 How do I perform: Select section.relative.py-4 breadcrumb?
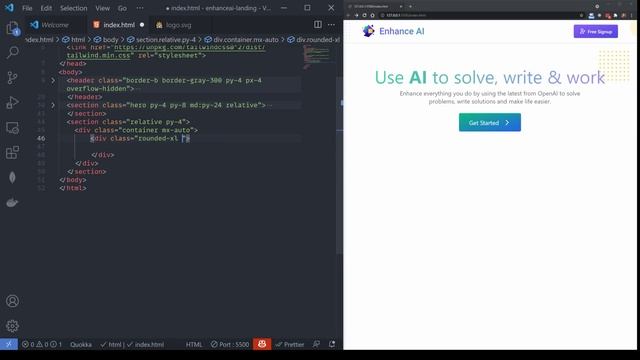(x=162, y=40)
